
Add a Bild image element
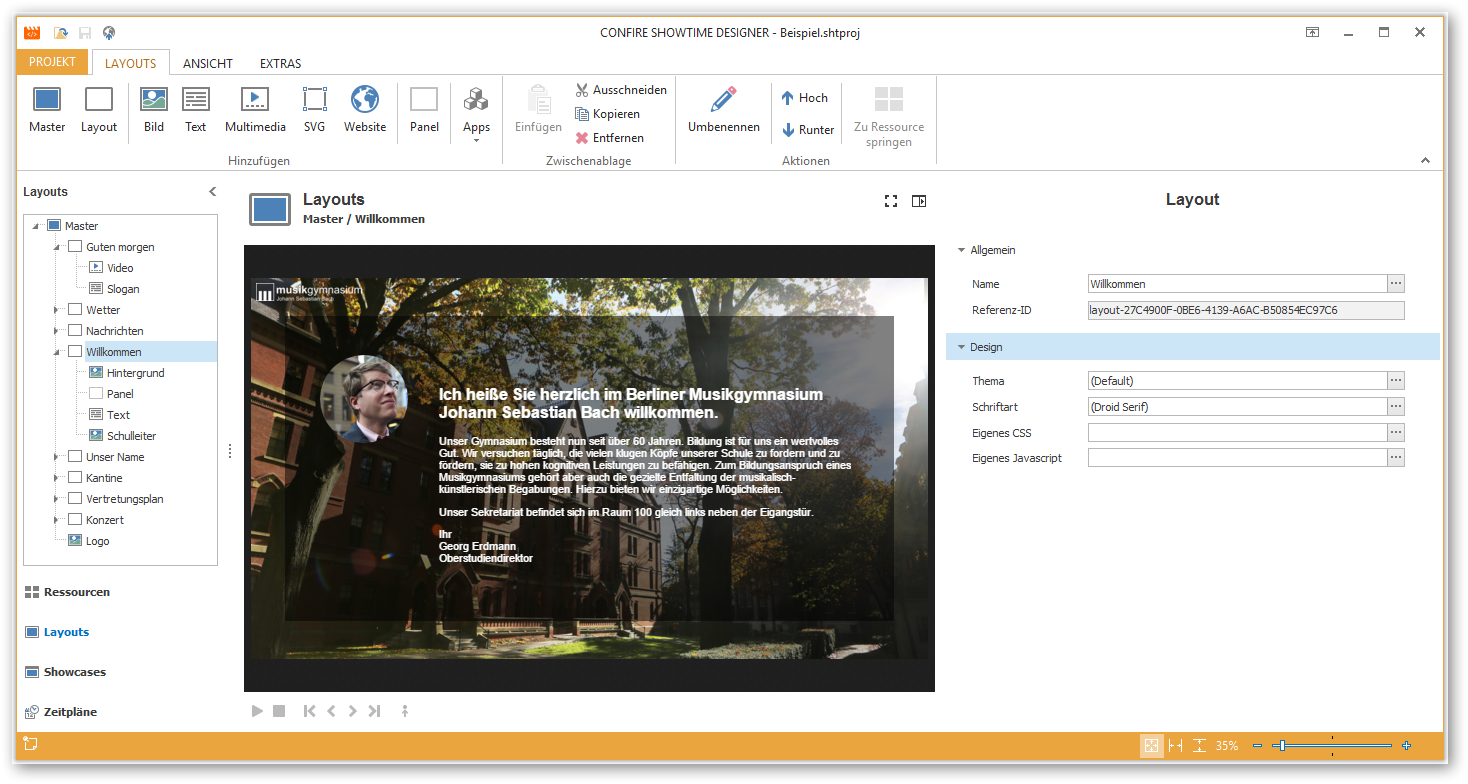(153, 110)
